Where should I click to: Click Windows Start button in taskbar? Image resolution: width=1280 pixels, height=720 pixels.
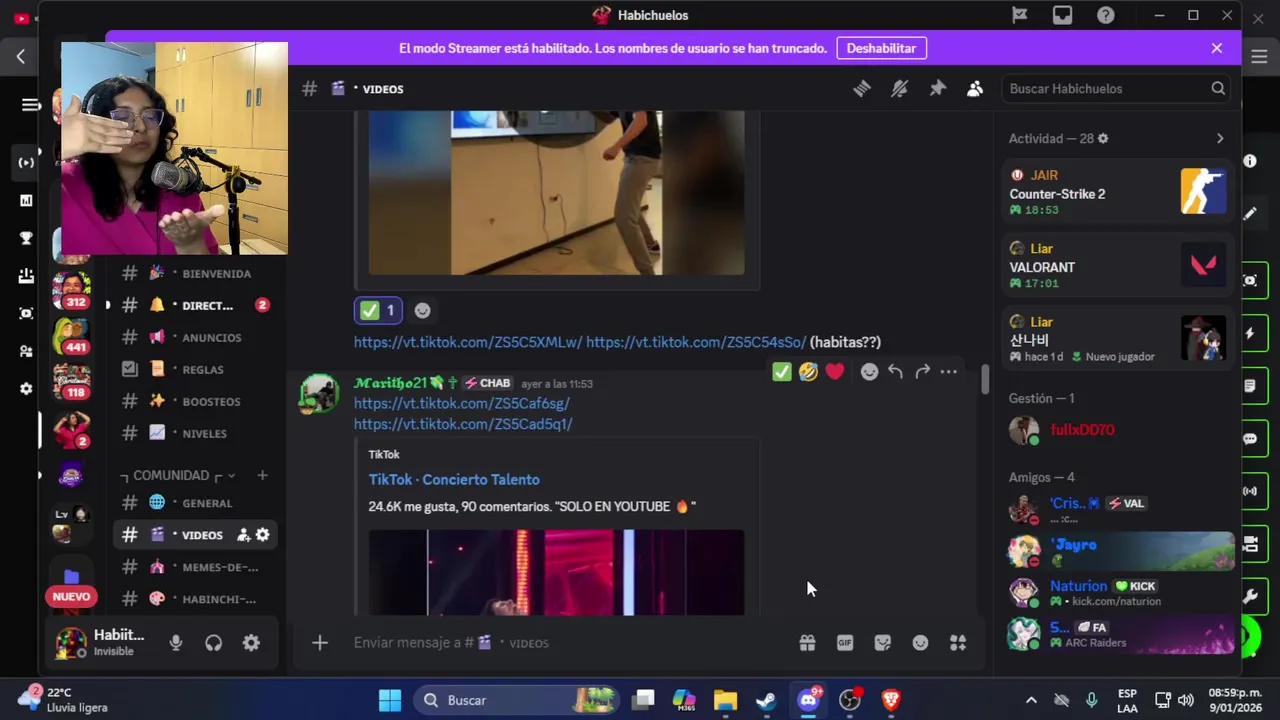click(x=390, y=700)
